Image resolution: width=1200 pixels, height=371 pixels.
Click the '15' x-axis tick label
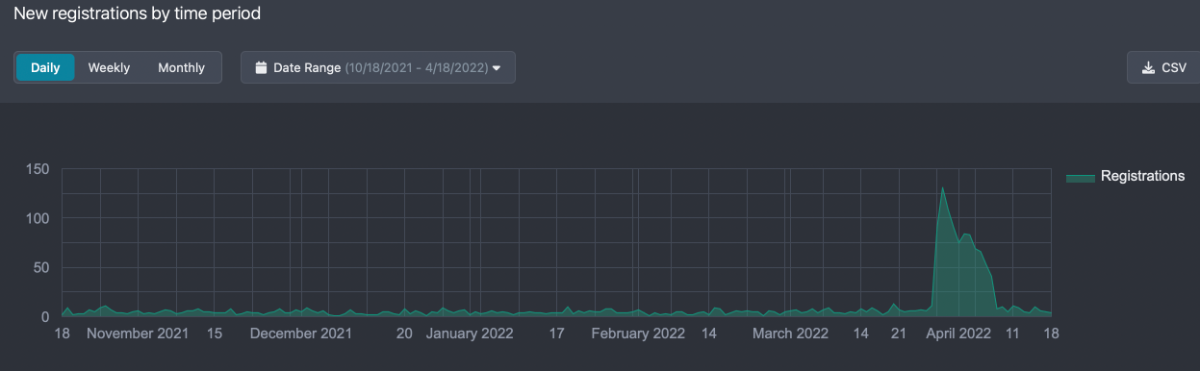[214, 334]
